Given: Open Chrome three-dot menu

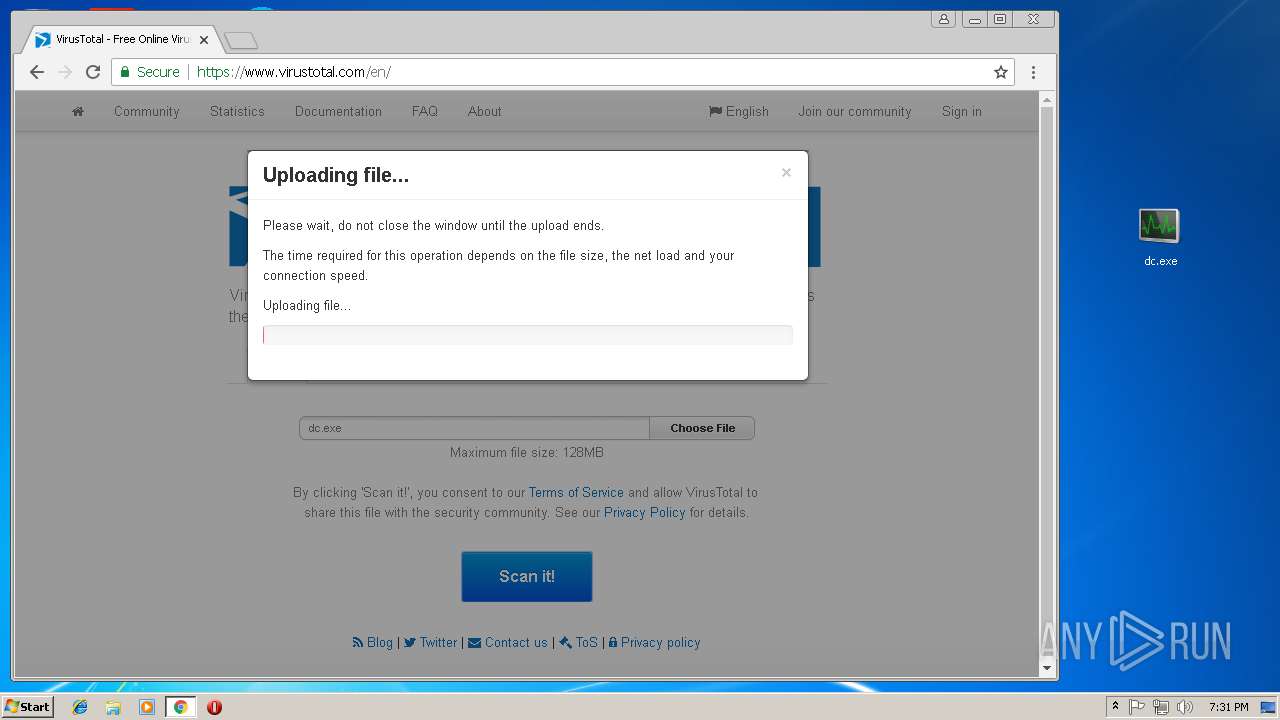Looking at the screenshot, I should click(1033, 72).
